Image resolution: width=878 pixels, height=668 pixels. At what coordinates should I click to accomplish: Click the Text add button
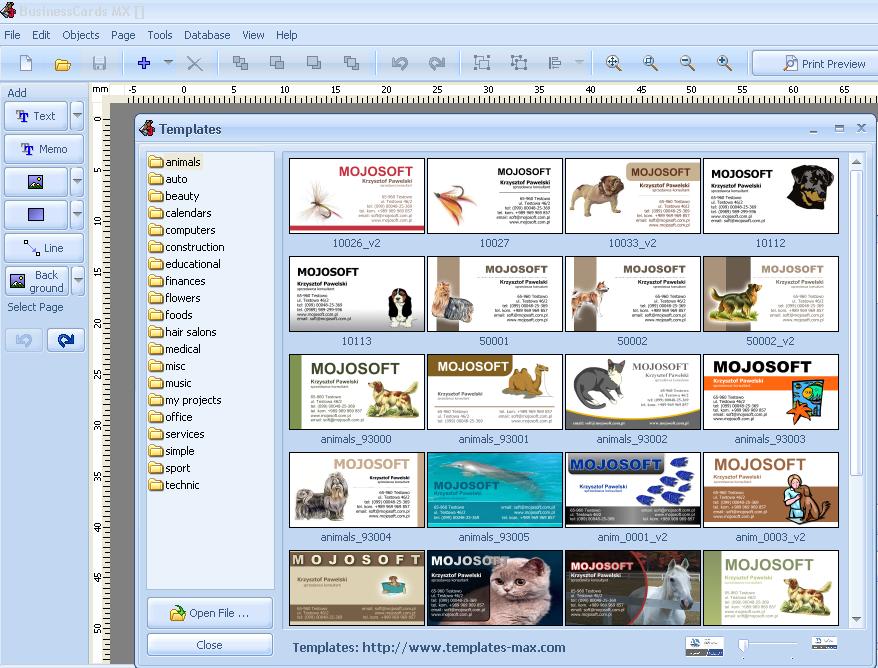coord(36,116)
